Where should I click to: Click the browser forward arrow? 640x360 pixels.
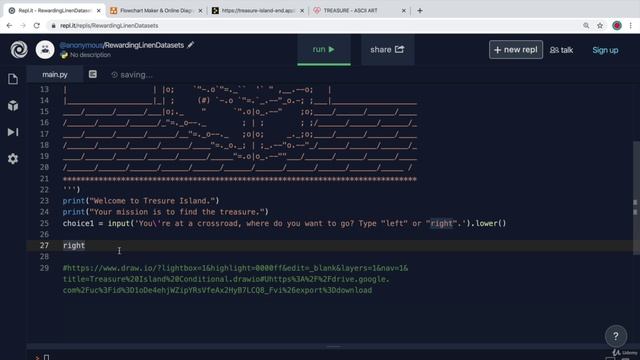[23, 25]
